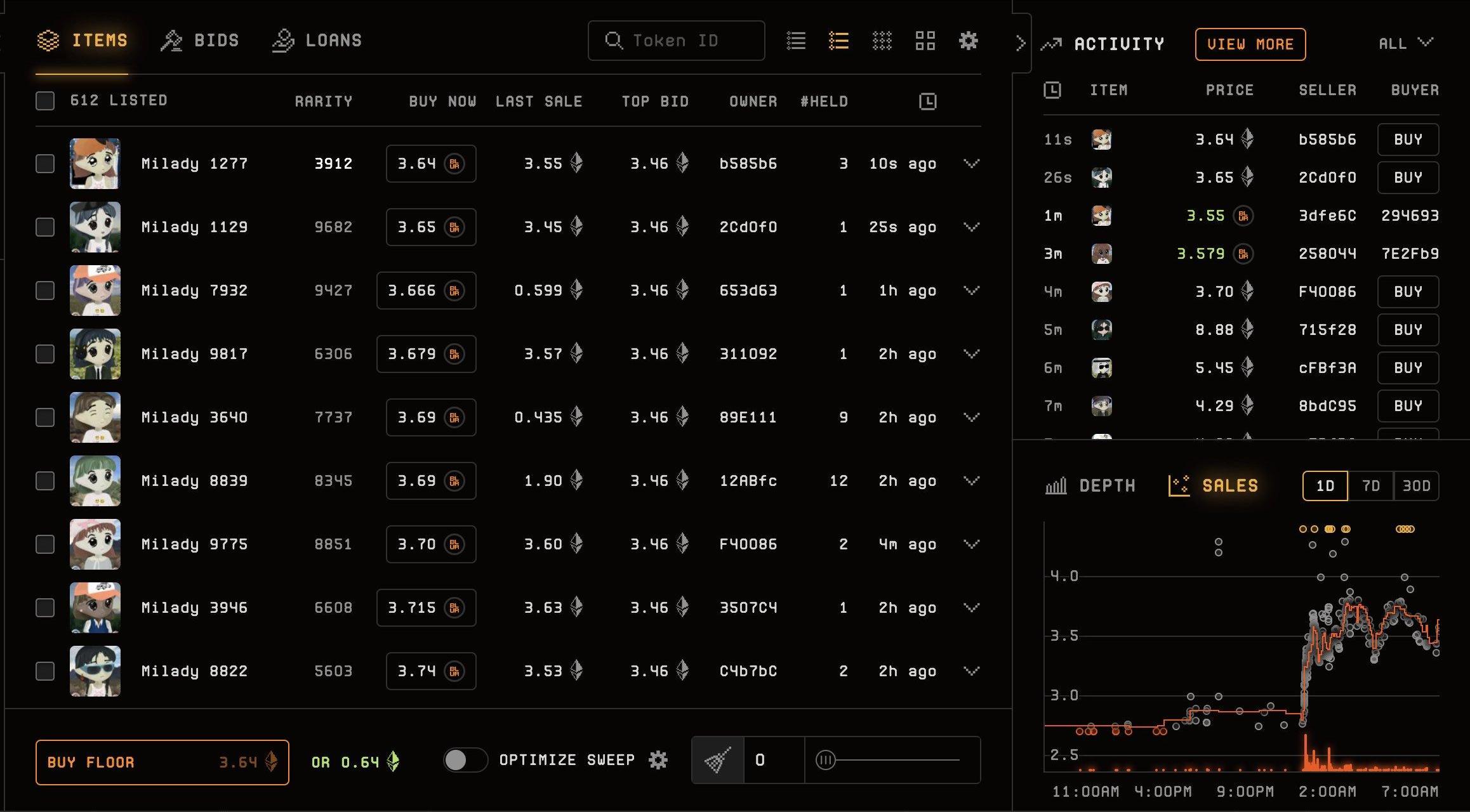Click Milady 8822 avatar thumbnail
The width and height of the screenshot is (1470, 812).
click(x=95, y=671)
